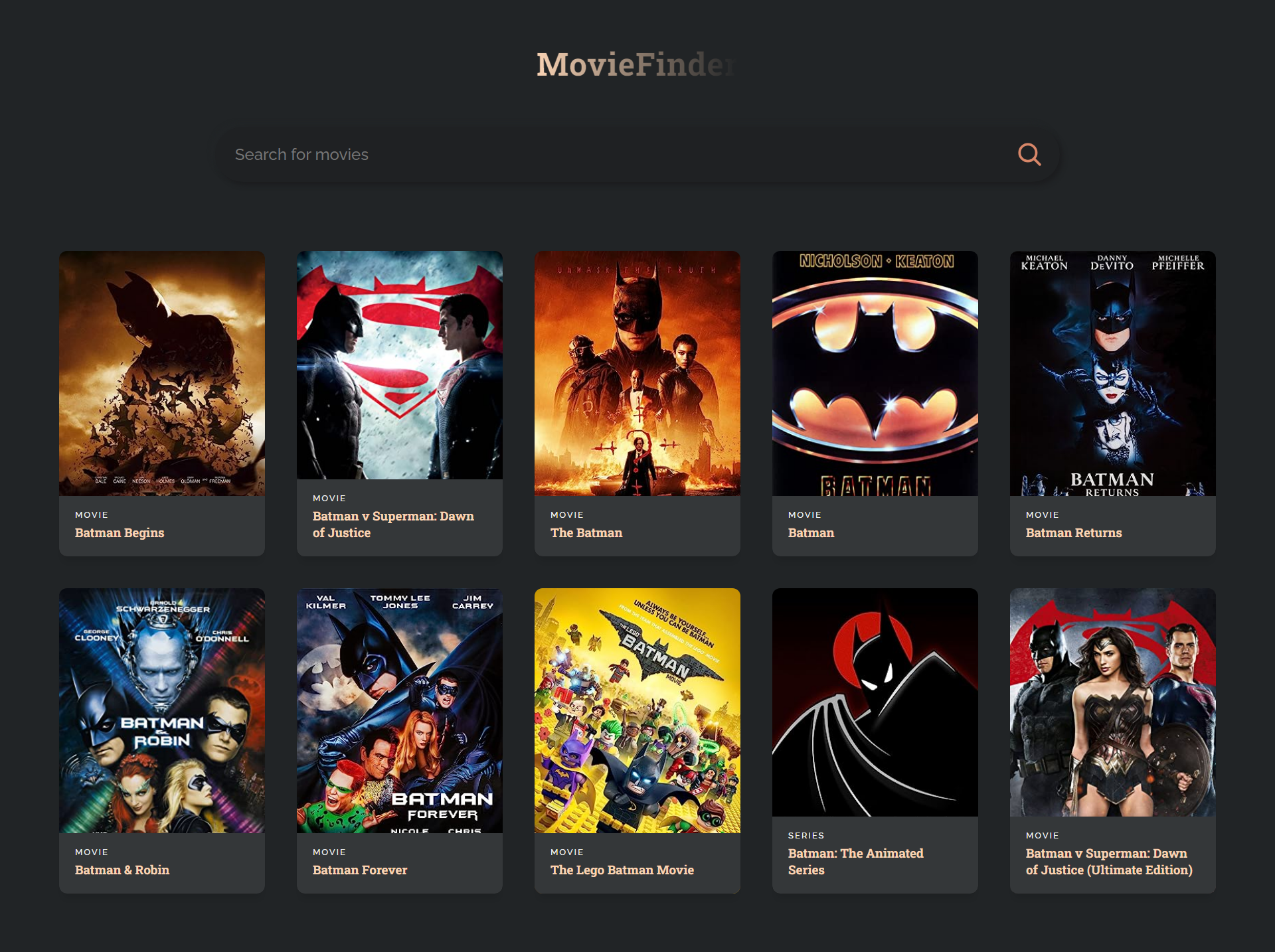The height and width of the screenshot is (952, 1275).
Task: Open the Batman Begins poster
Action: 161,373
